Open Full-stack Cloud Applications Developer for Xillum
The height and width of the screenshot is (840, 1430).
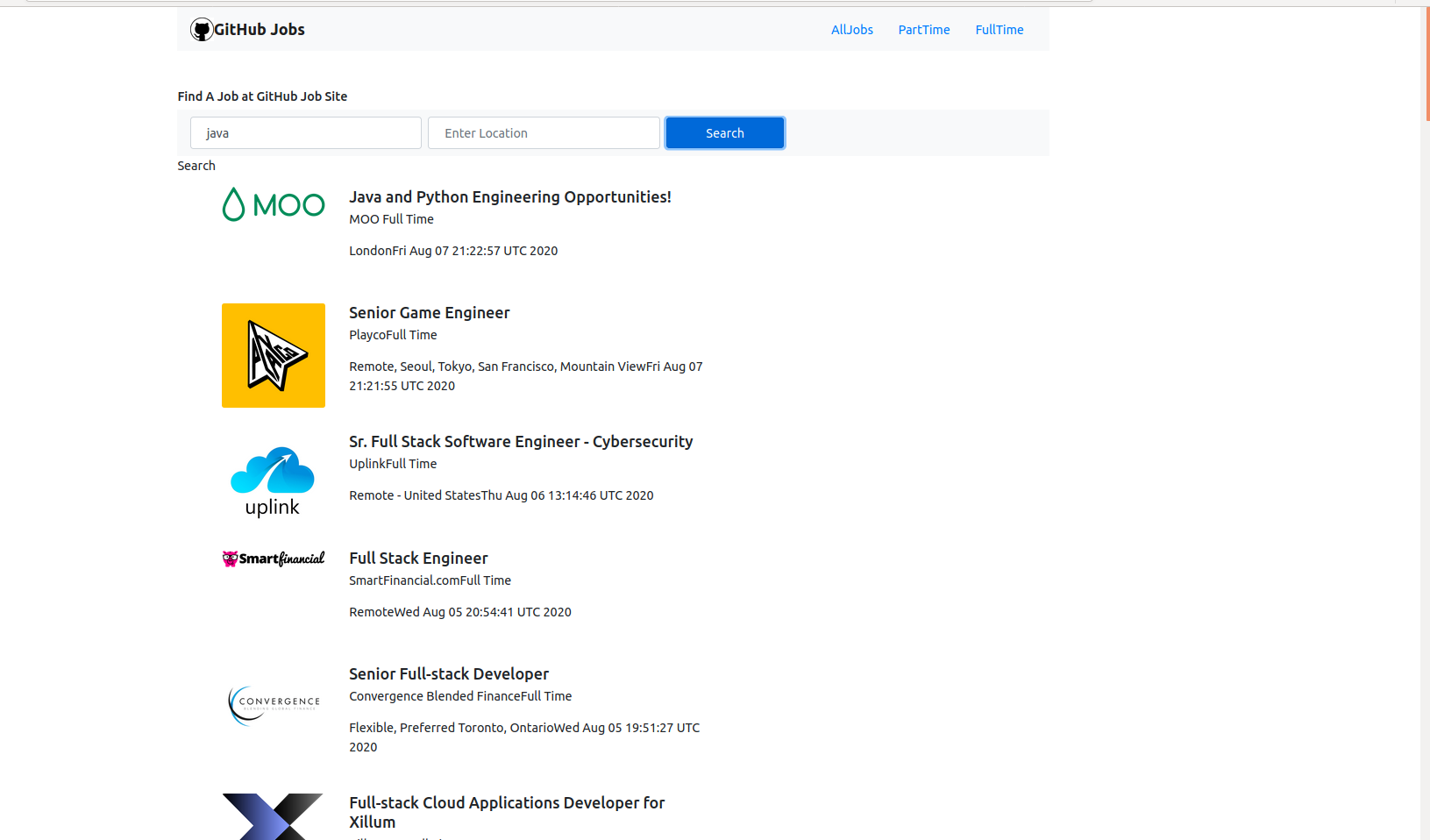(507, 812)
